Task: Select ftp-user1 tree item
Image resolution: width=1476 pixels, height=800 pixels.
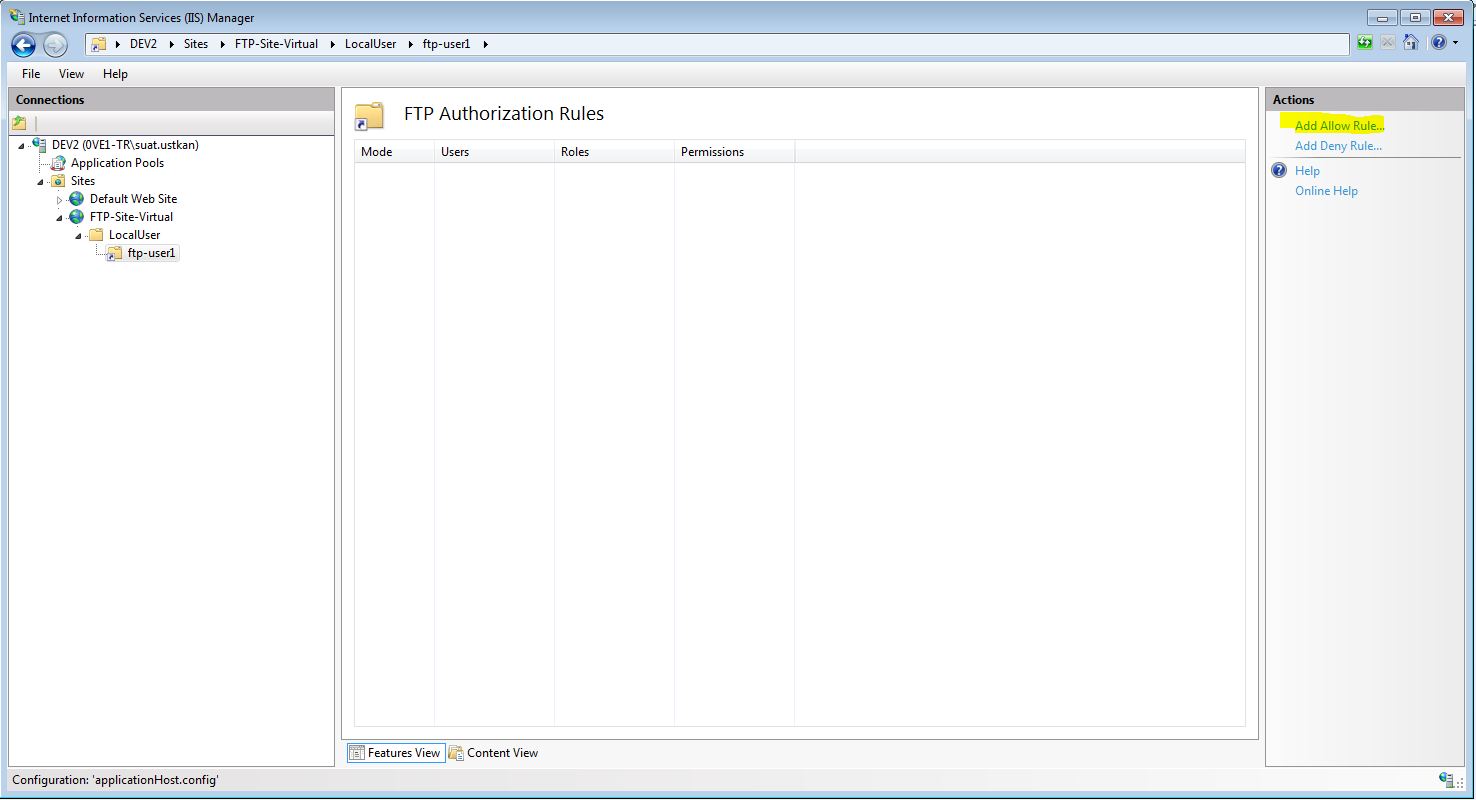Action: 151,253
